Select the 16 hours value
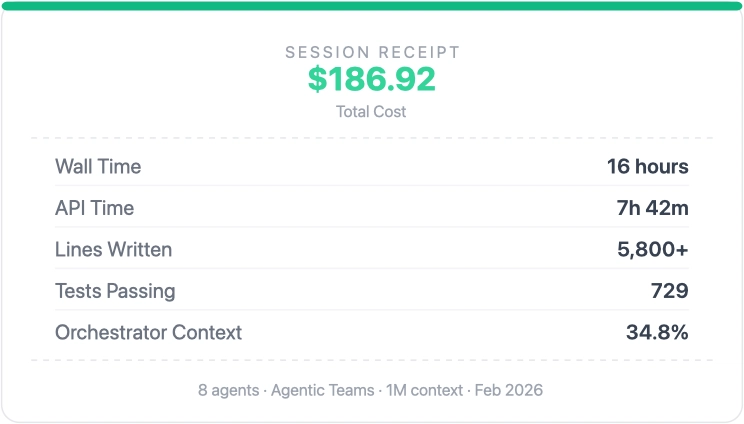The height and width of the screenshot is (424, 744). click(647, 167)
